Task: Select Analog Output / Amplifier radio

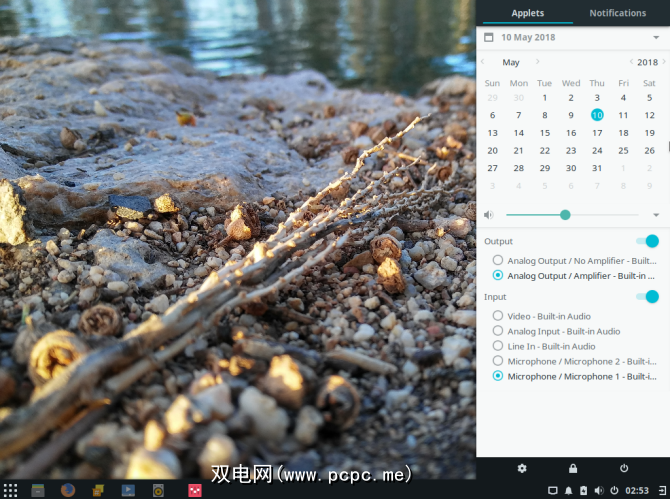Action: point(497,275)
